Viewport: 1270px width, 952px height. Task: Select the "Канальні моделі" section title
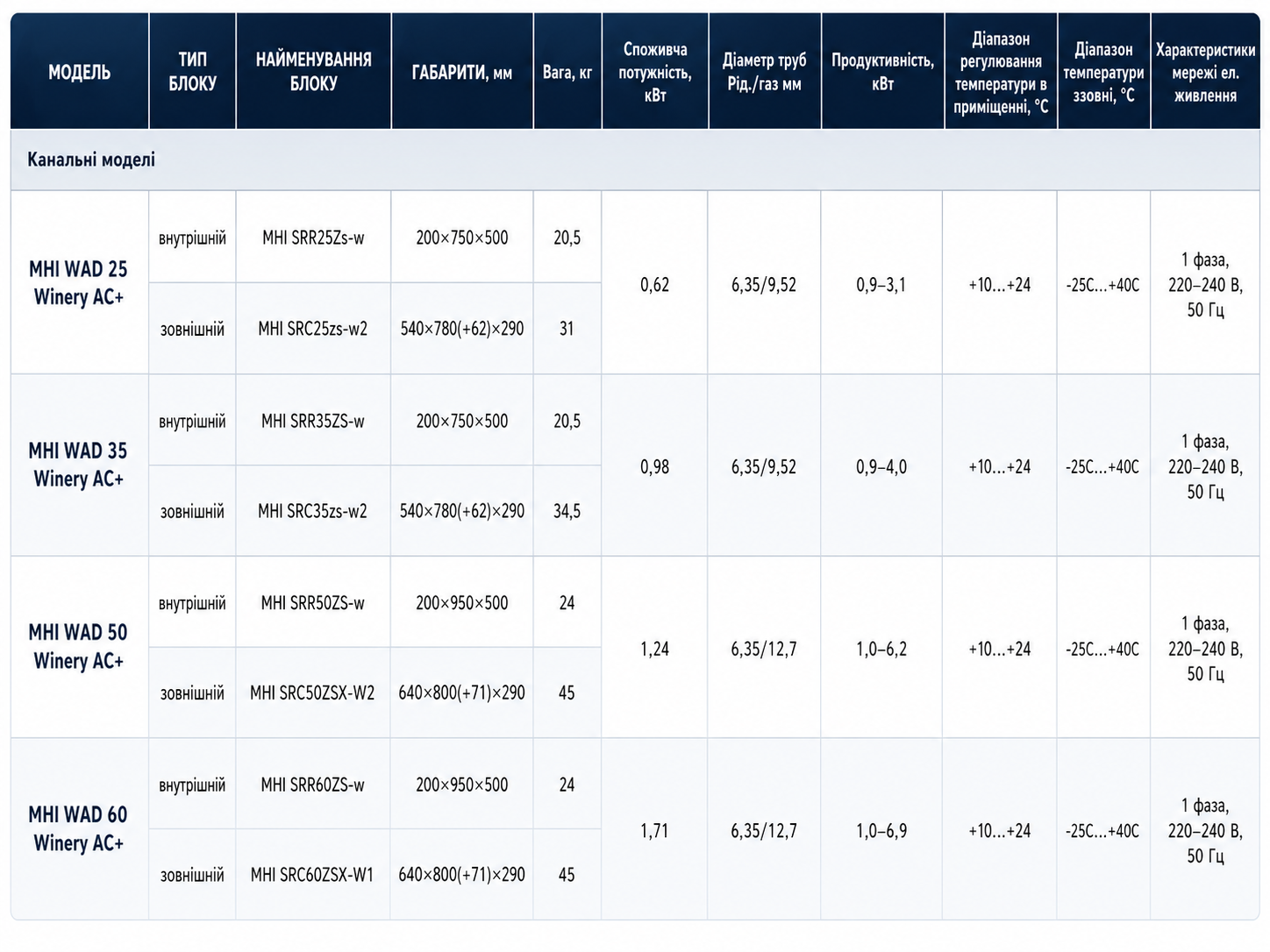click(91, 160)
